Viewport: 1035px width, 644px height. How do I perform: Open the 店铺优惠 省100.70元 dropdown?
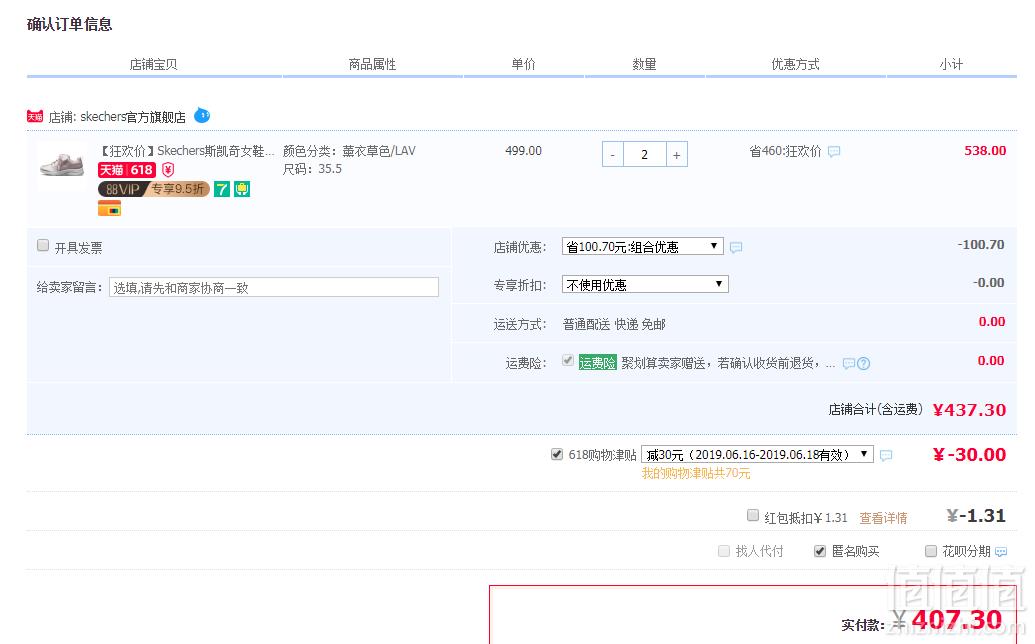[642, 247]
